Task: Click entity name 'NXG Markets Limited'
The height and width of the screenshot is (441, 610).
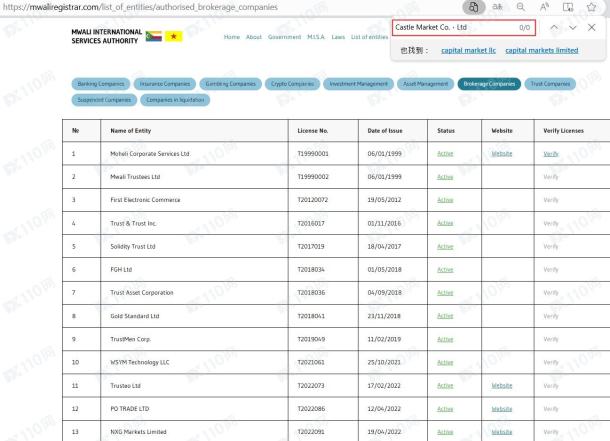Action: coord(138,432)
